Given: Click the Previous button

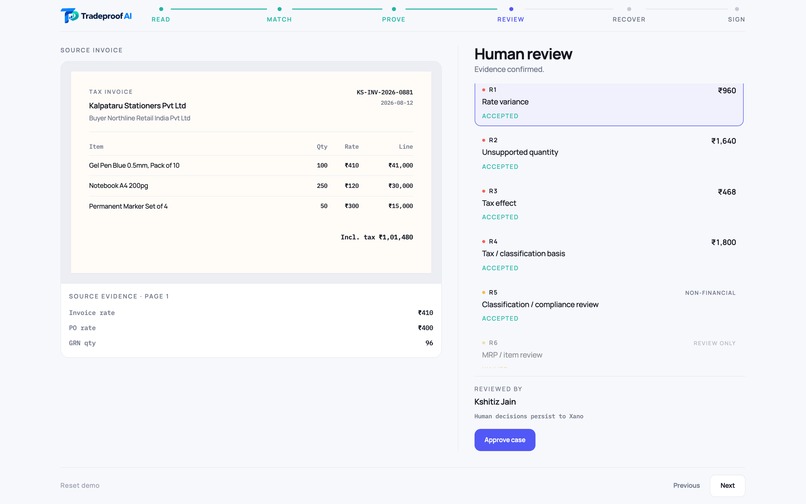Looking at the screenshot, I should coord(686,485).
